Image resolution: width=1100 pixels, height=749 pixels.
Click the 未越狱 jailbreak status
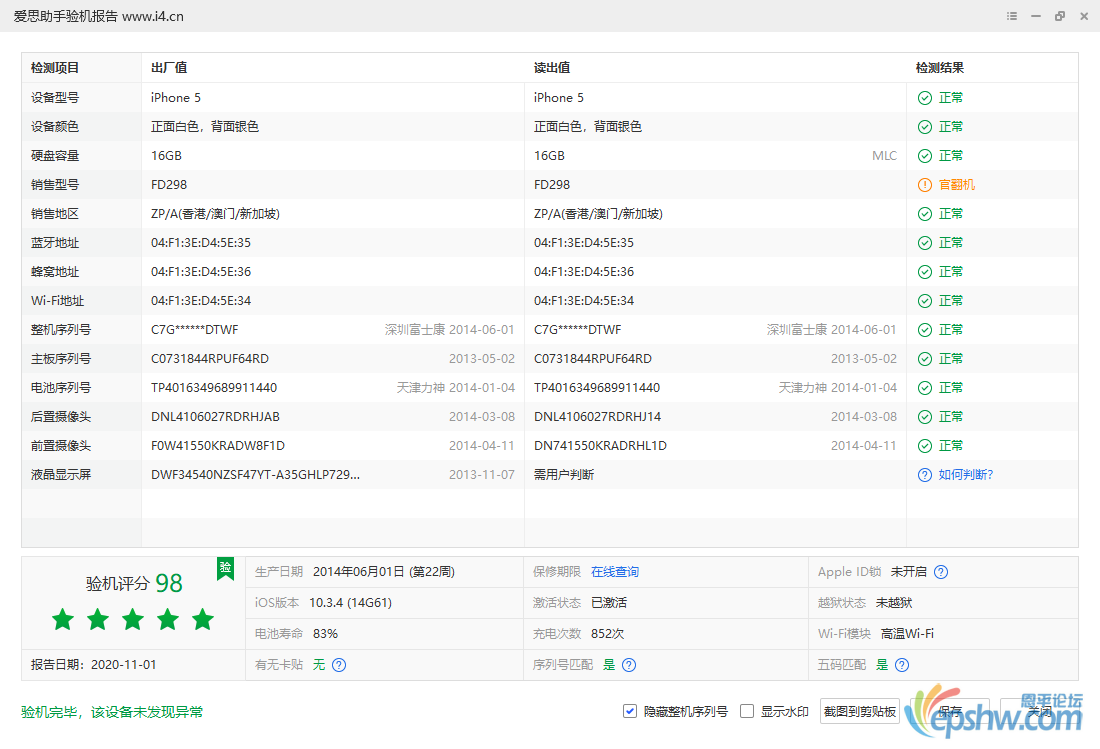(x=894, y=602)
